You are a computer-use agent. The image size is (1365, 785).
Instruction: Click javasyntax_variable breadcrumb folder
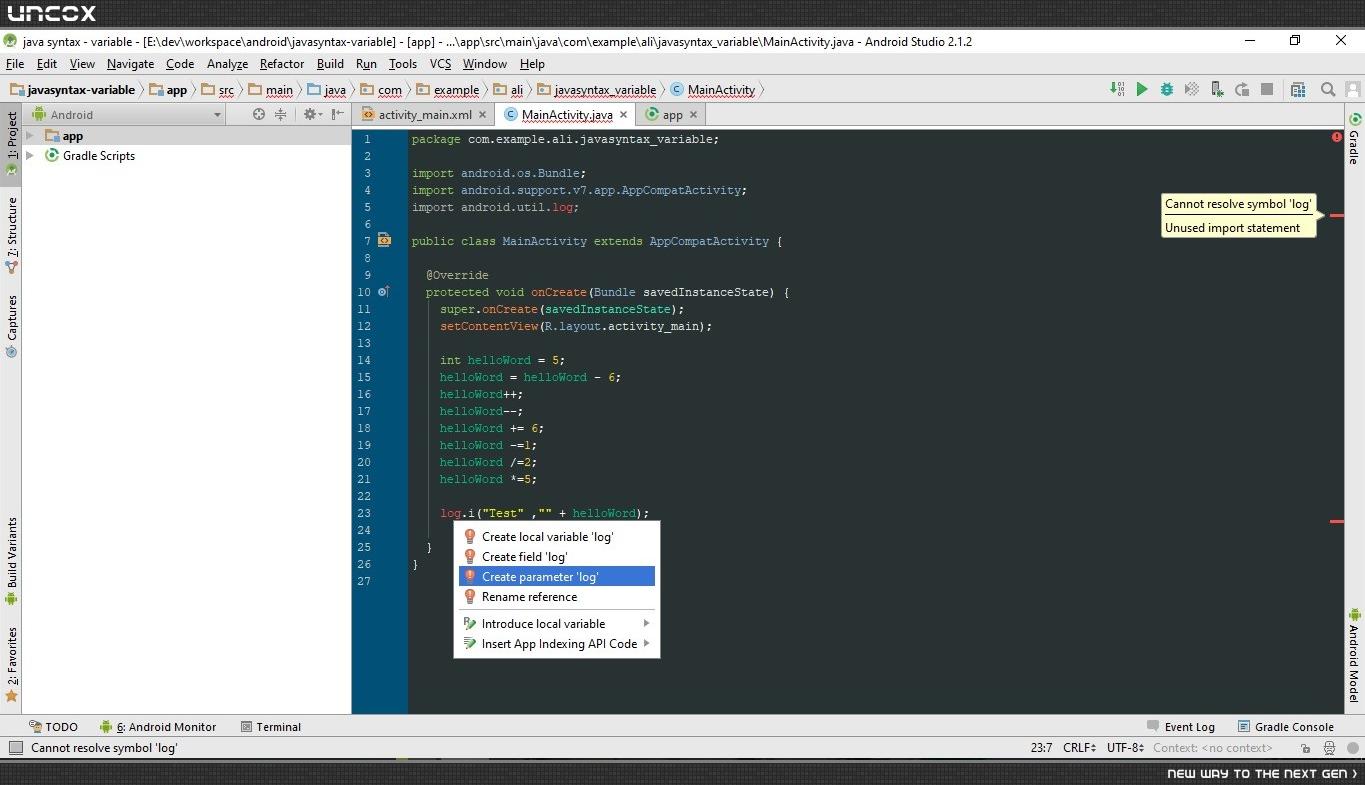click(597, 90)
